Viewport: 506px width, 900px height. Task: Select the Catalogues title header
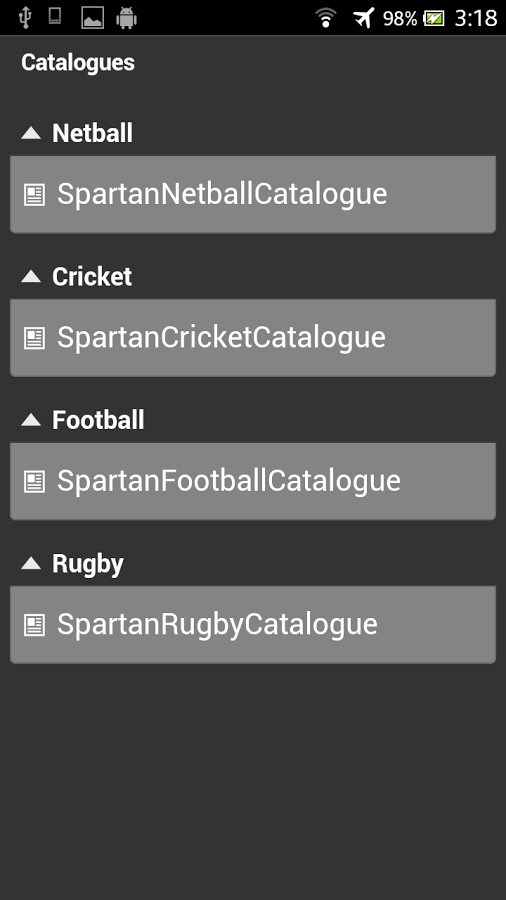point(78,63)
